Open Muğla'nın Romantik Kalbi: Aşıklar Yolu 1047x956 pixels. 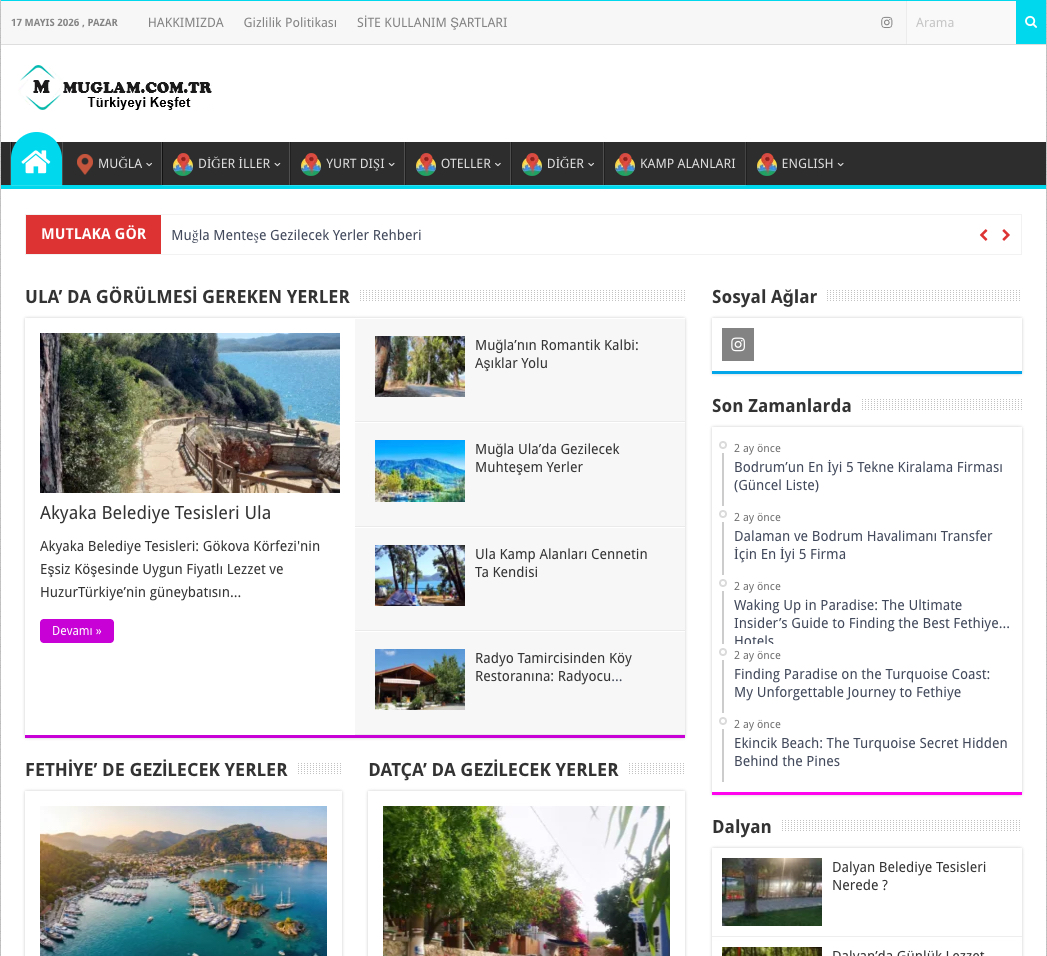557,354
